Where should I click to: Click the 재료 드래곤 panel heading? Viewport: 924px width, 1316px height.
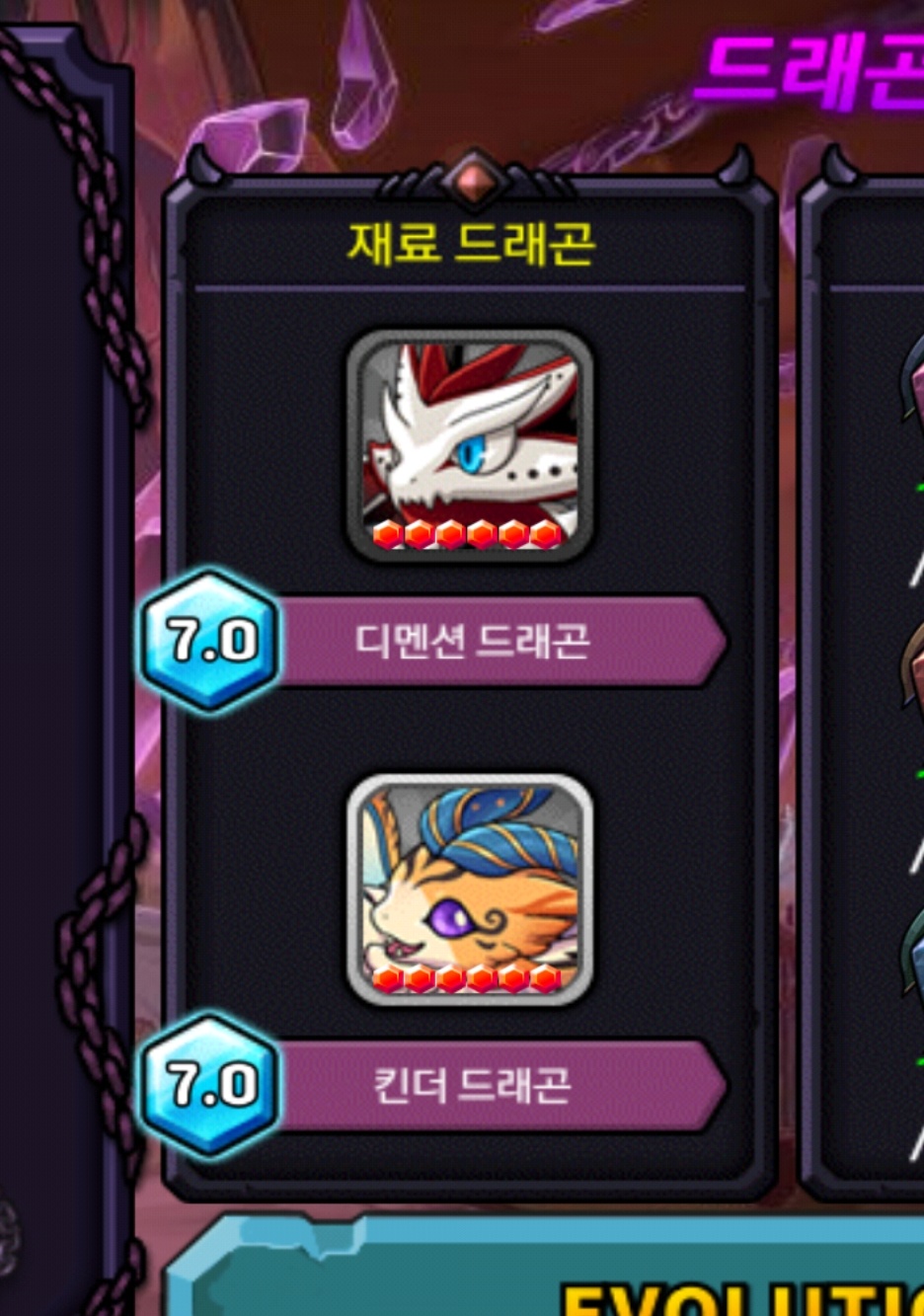tap(471, 244)
